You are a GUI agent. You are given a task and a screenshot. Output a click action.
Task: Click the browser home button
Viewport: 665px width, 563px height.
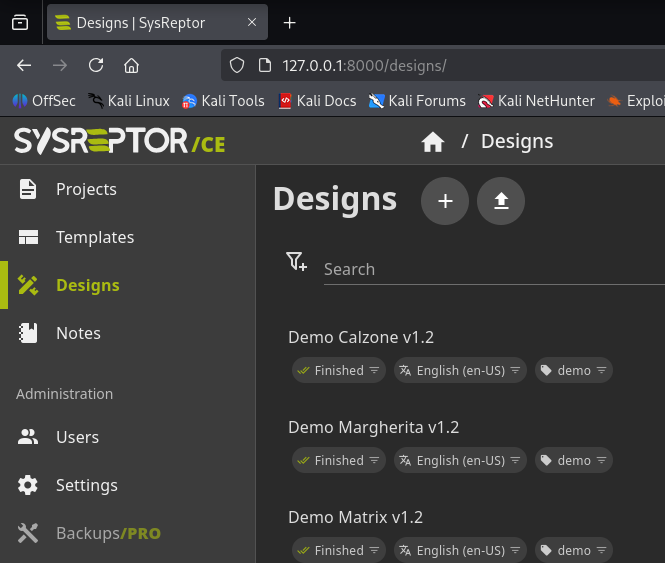point(131,65)
